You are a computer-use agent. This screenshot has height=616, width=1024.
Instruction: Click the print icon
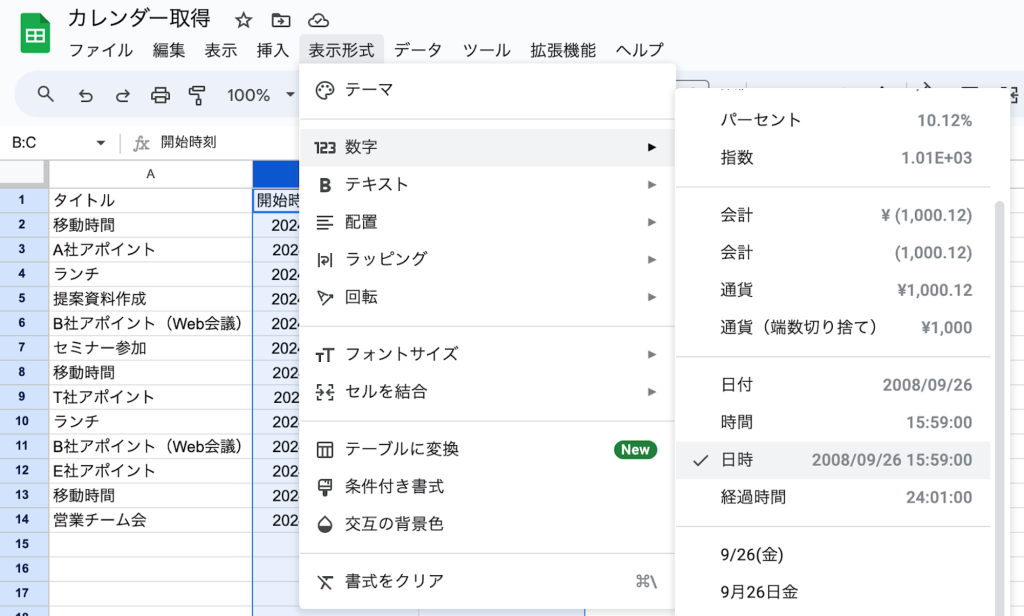click(160, 95)
